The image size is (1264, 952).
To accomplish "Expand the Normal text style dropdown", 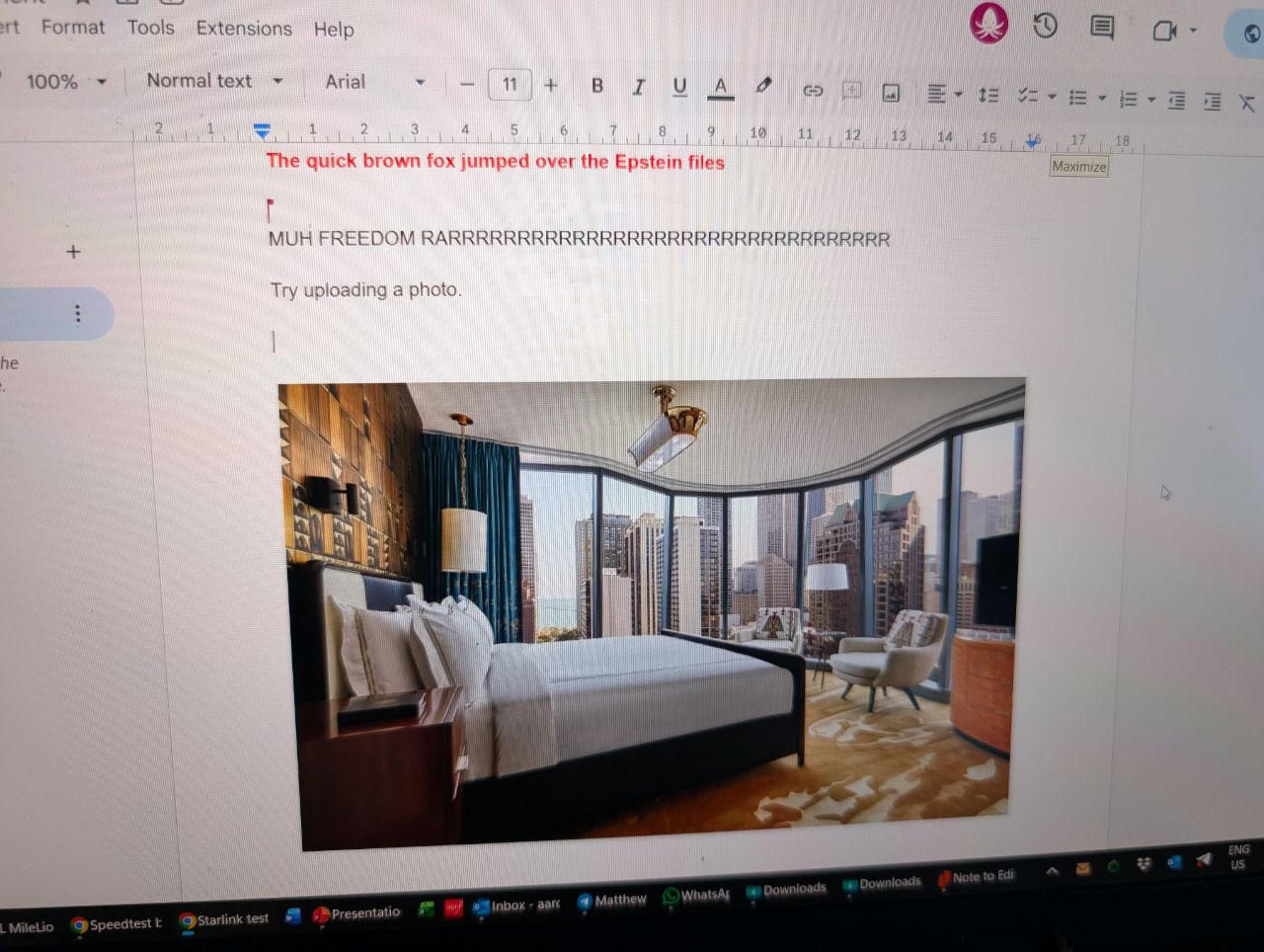I will coord(214,81).
